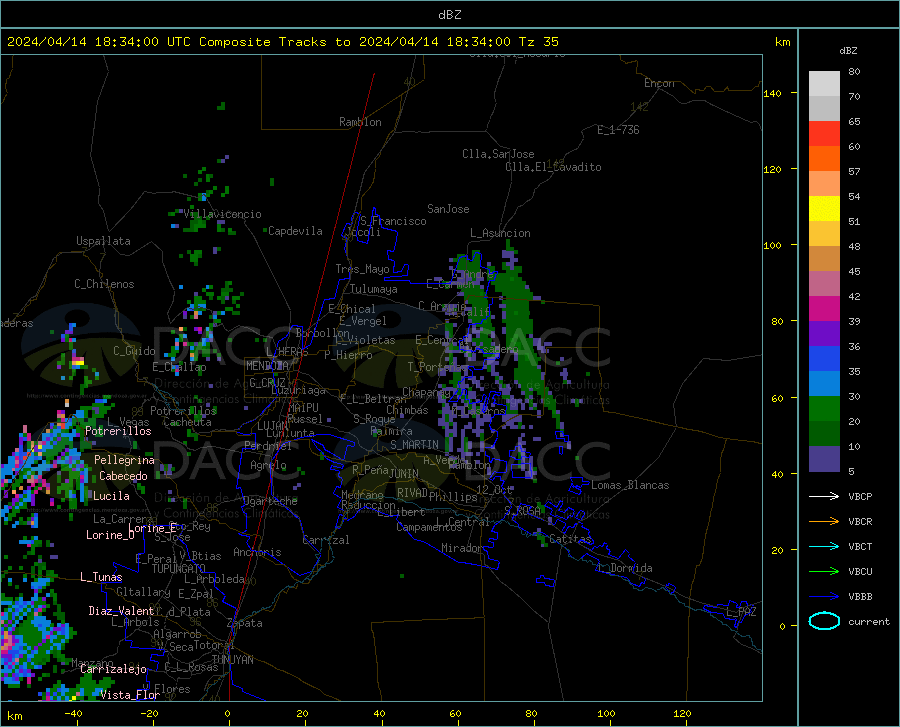Click the TUNUYAN map label
The image size is (900, 727).
tap(232, 660)
